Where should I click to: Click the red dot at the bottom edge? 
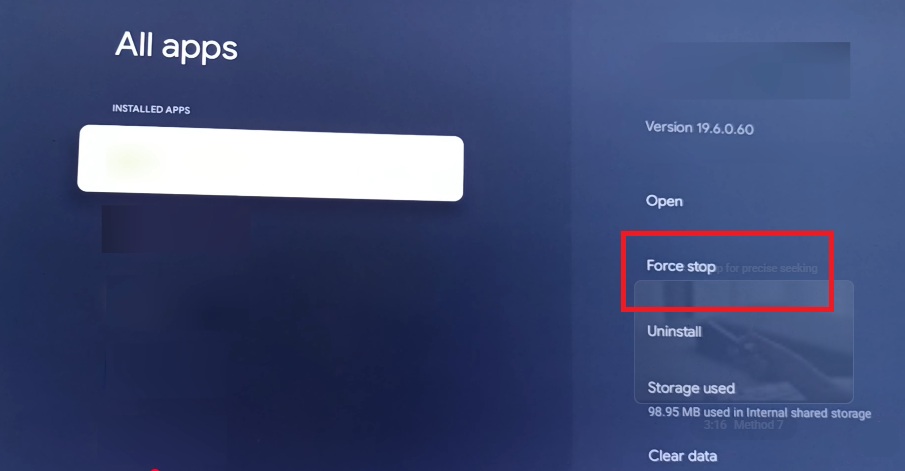tap(155, 469)
